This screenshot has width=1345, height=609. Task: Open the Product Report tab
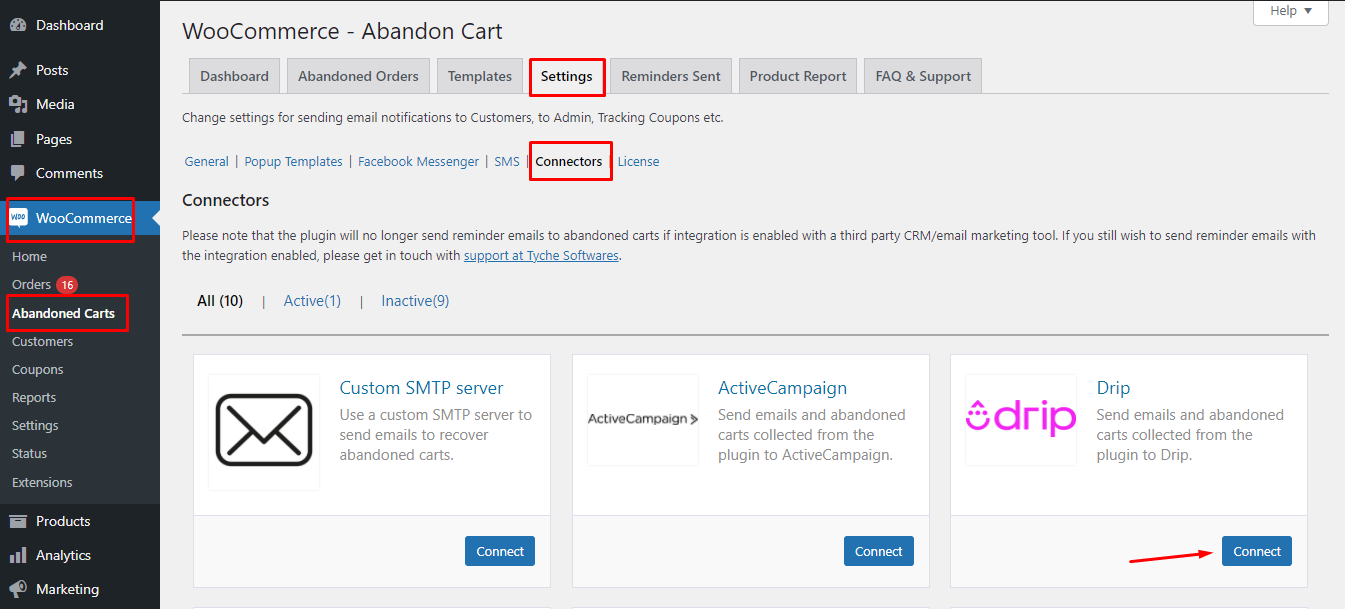[798, 76]
